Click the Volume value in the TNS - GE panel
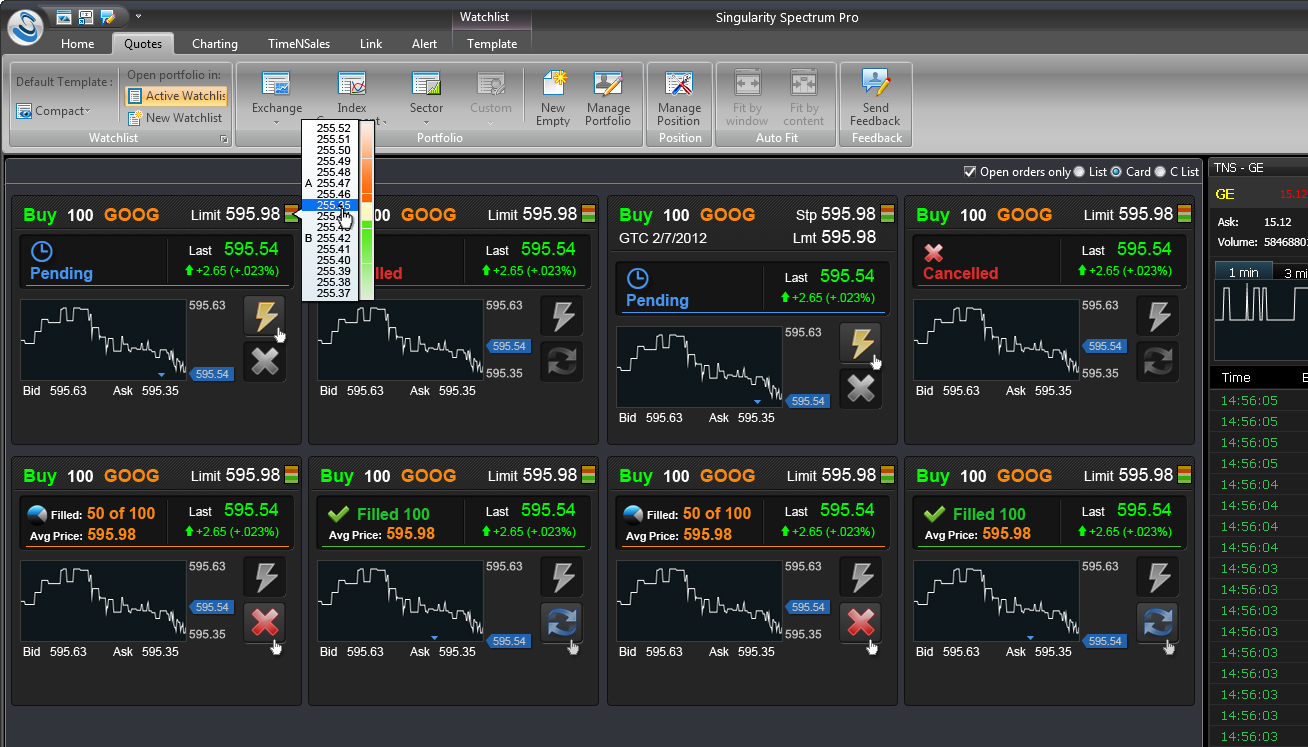Image resolution: width=1308 pixels, height=747 pixels. click(1285, 242)
